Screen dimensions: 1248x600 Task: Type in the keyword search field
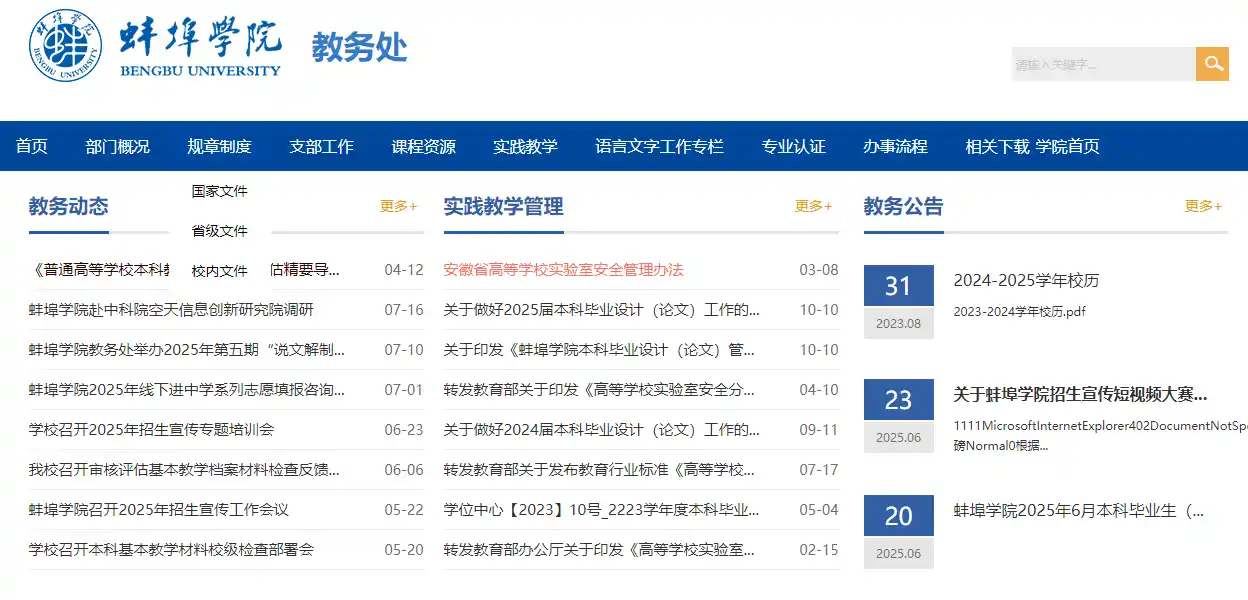[1103, 64]
